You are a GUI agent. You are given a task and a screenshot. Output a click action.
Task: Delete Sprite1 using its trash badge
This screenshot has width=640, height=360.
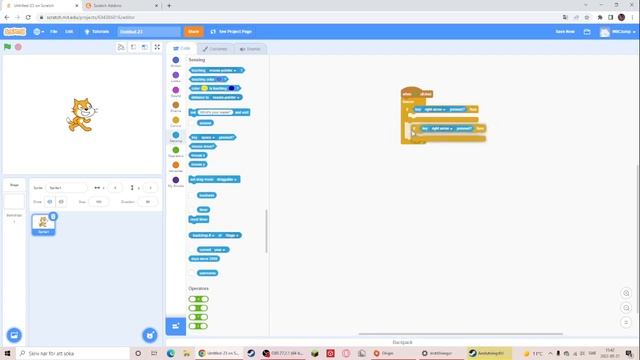53,216
